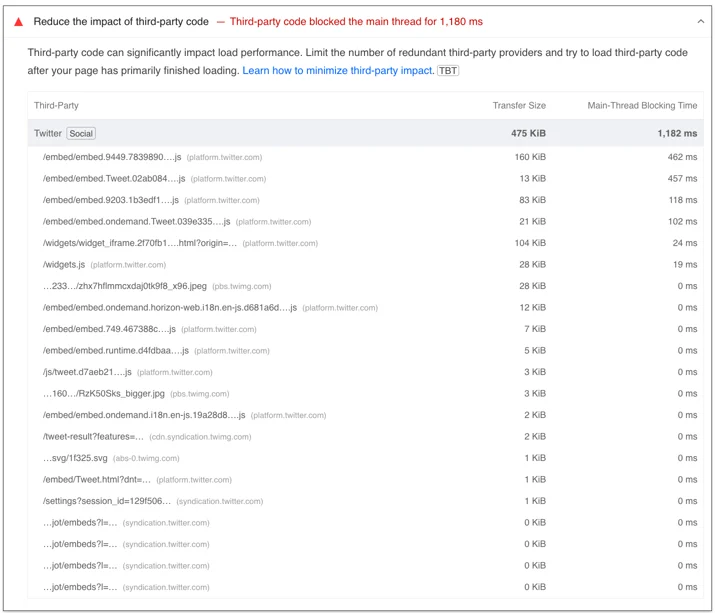Open the zhx7hflmmcxdaj0tk9f8_x96.jpeg URL

(x=125, y=286)
